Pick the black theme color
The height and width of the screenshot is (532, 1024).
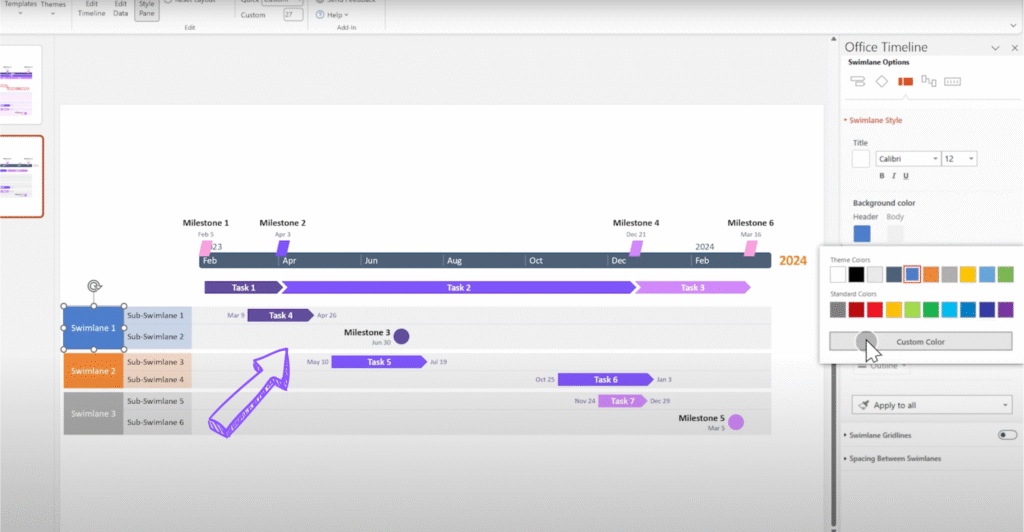[856, 274]
